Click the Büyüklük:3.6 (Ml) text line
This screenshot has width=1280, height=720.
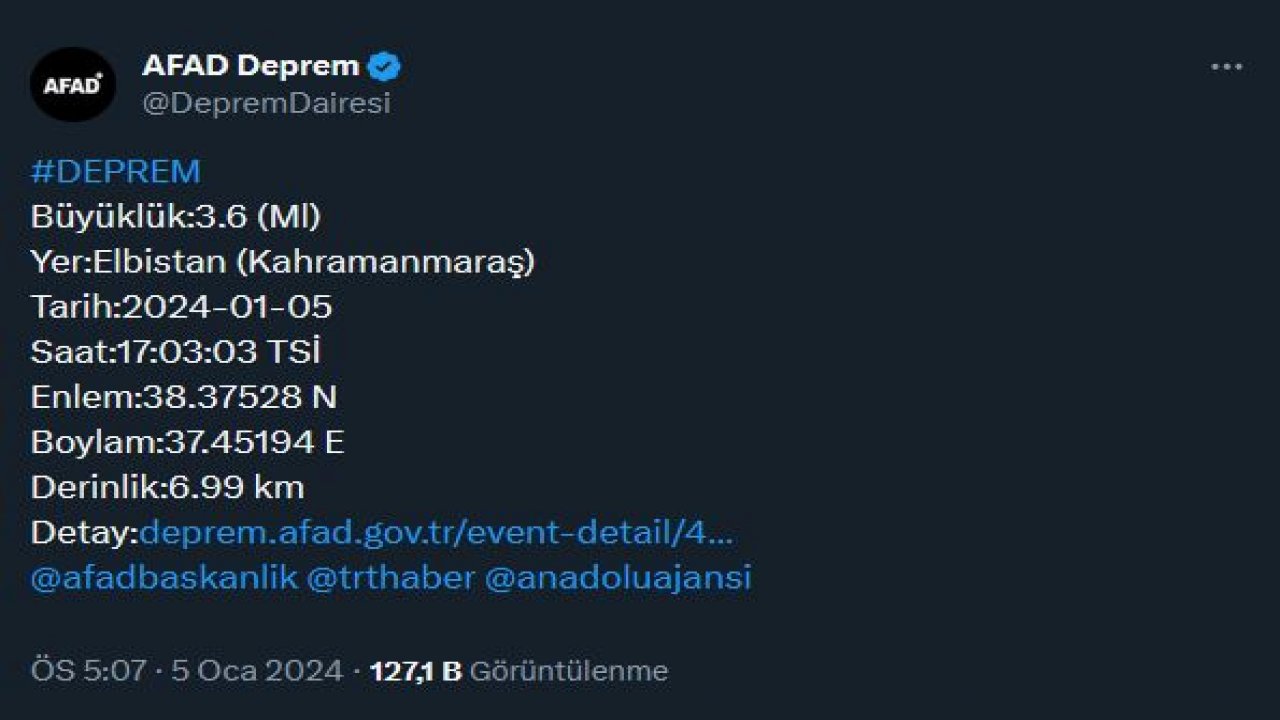click(176, 217)
